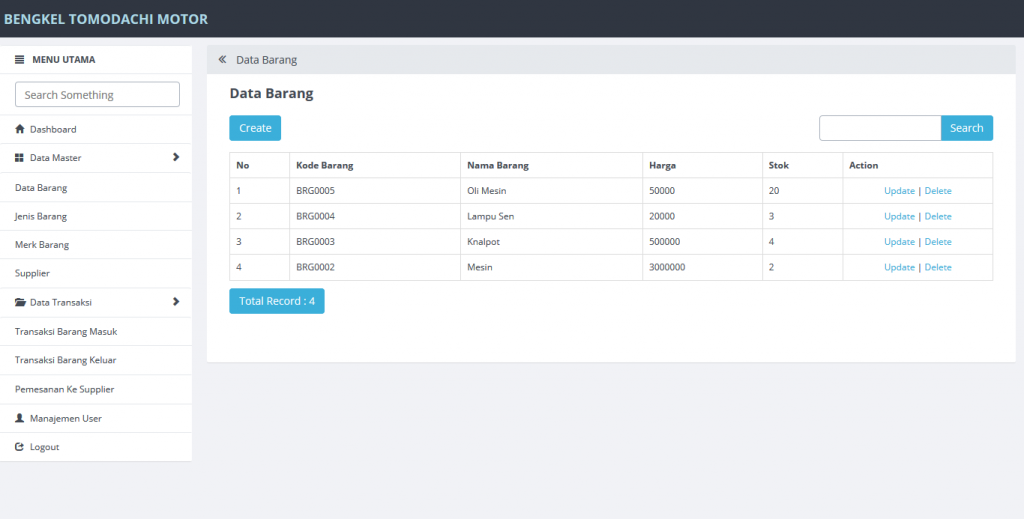Click Update link for Oli Mesin
This screenshot has height=519, width=1024.
(899, 191)
